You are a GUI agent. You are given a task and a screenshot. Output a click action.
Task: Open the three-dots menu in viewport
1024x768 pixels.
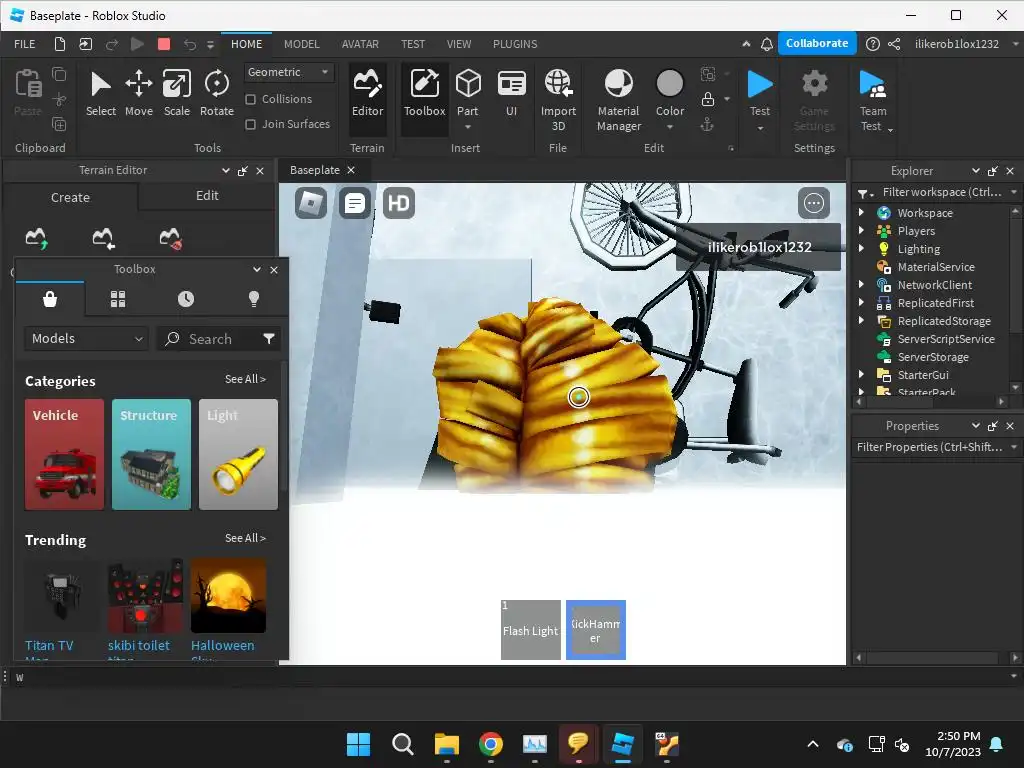(x=814, y=203)
